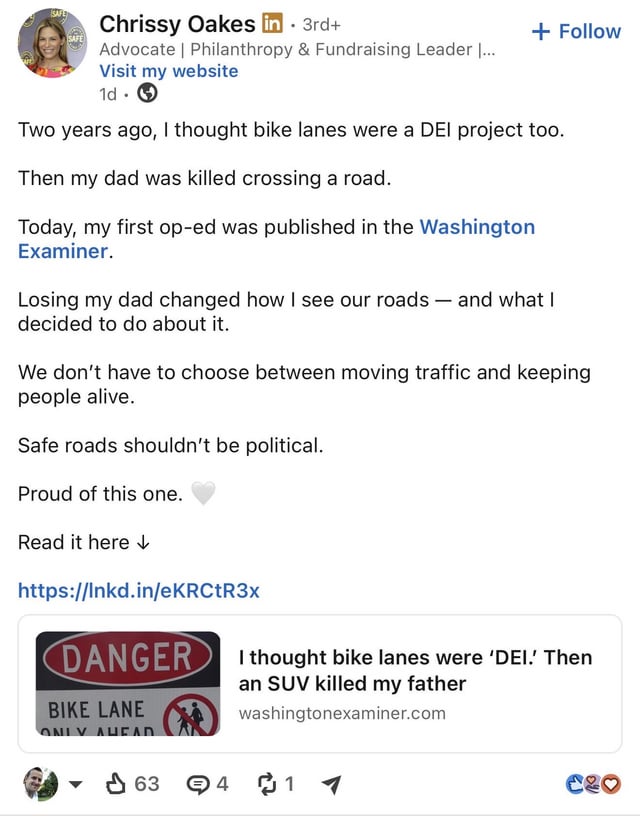Click the LinkedIn premium badge icon
Image resolution: width=640 pixels, height=816 pixels.
coord(272,23)
